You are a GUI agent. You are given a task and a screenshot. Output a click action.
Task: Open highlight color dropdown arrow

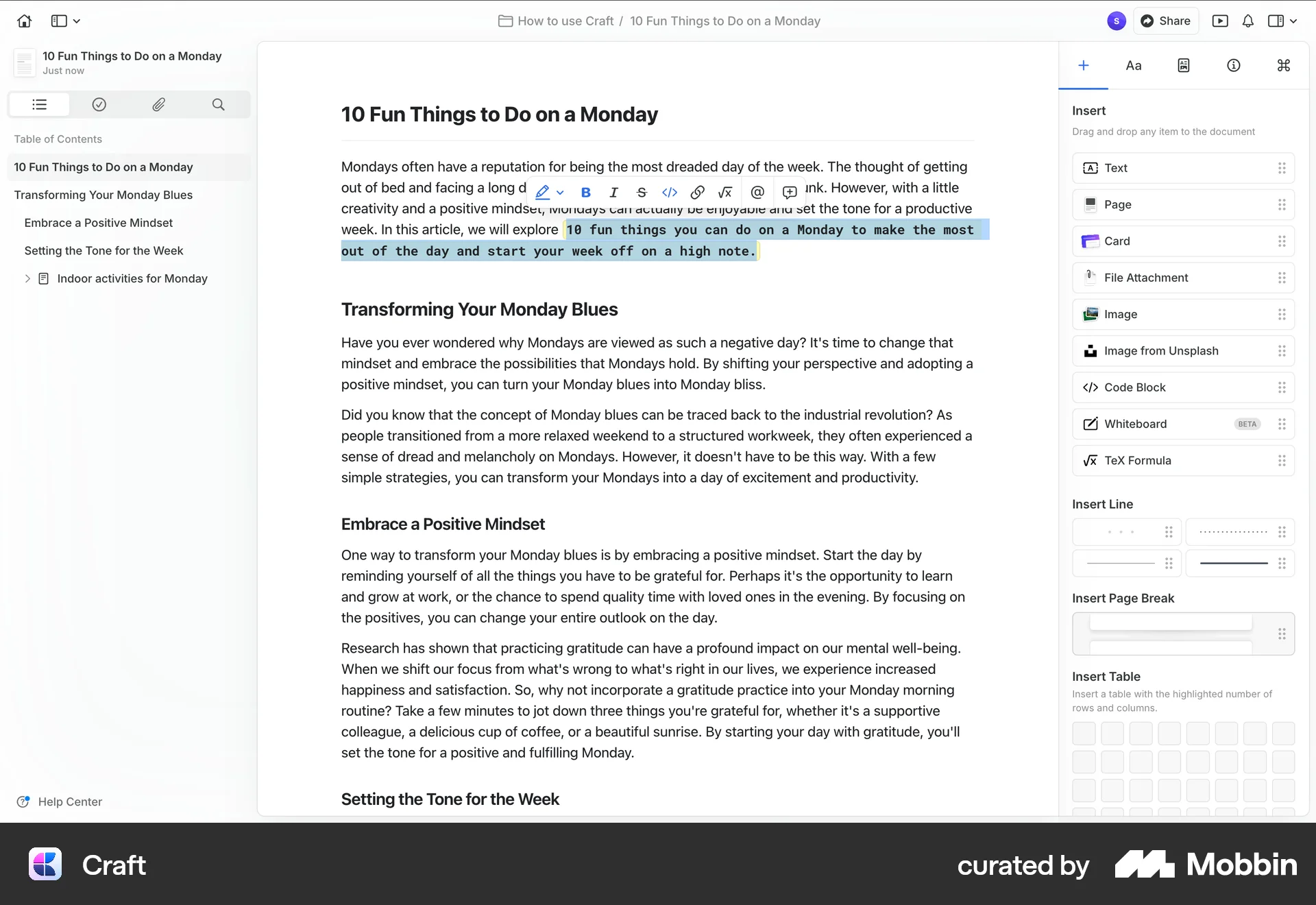[560, 193]
